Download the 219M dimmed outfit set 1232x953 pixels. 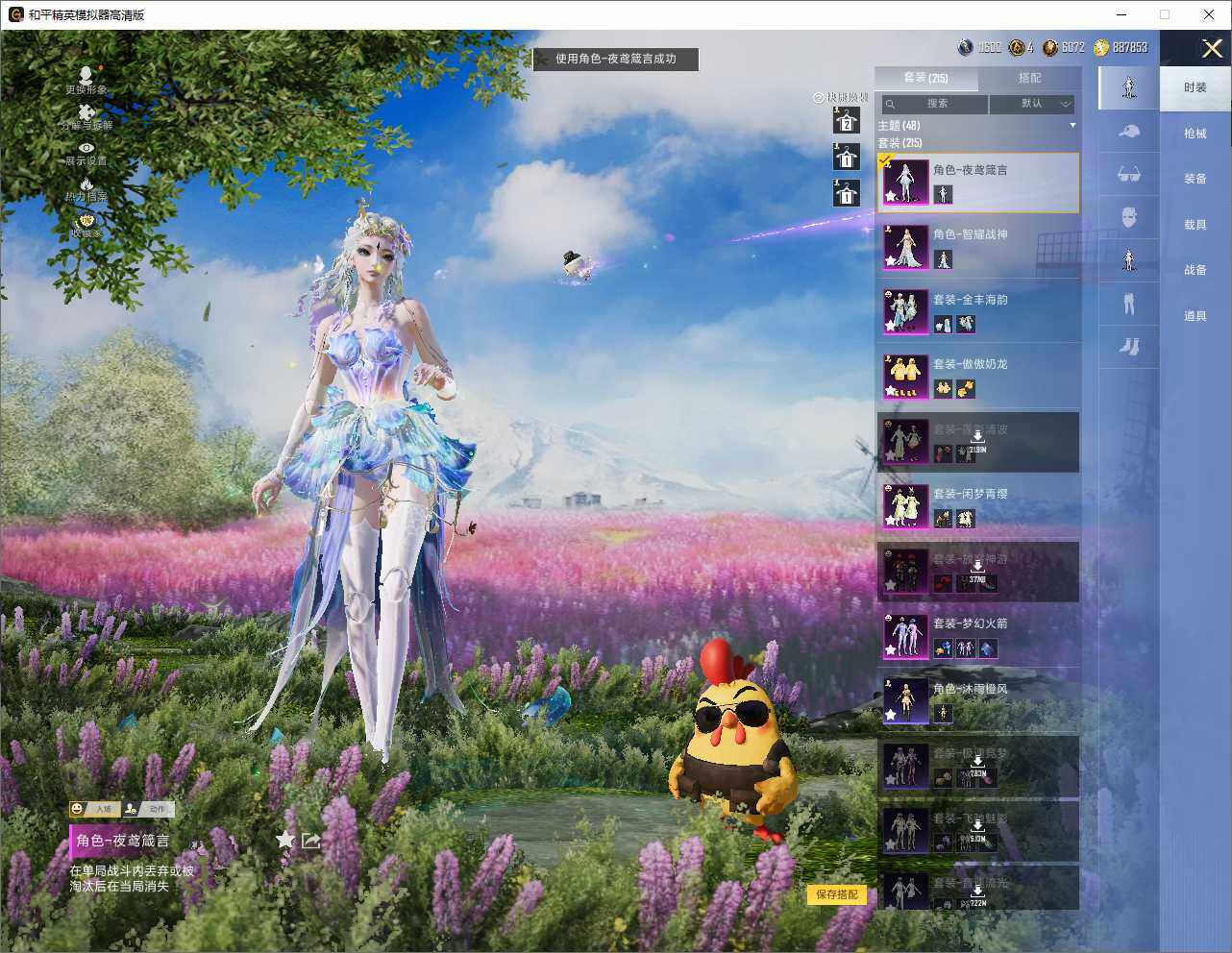pos(977,442)
